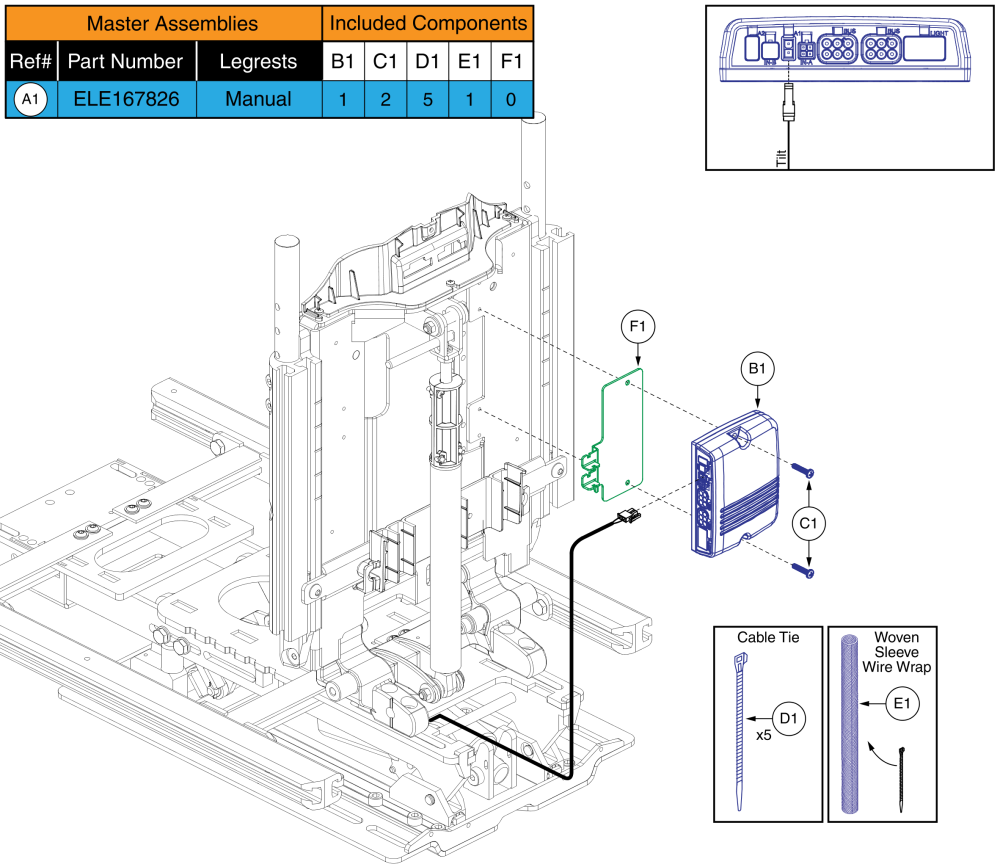Select the blue B1 control module
Screen dimensions: 1000x867
pos(735,484)
